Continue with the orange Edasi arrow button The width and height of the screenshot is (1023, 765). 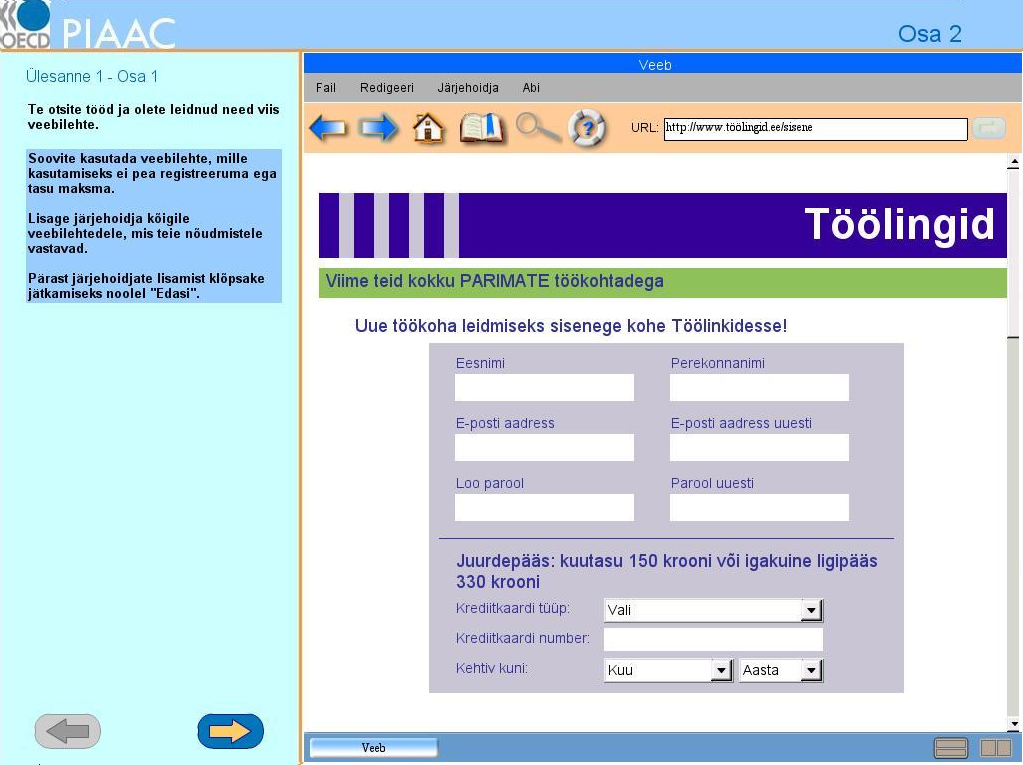[230, 731]
